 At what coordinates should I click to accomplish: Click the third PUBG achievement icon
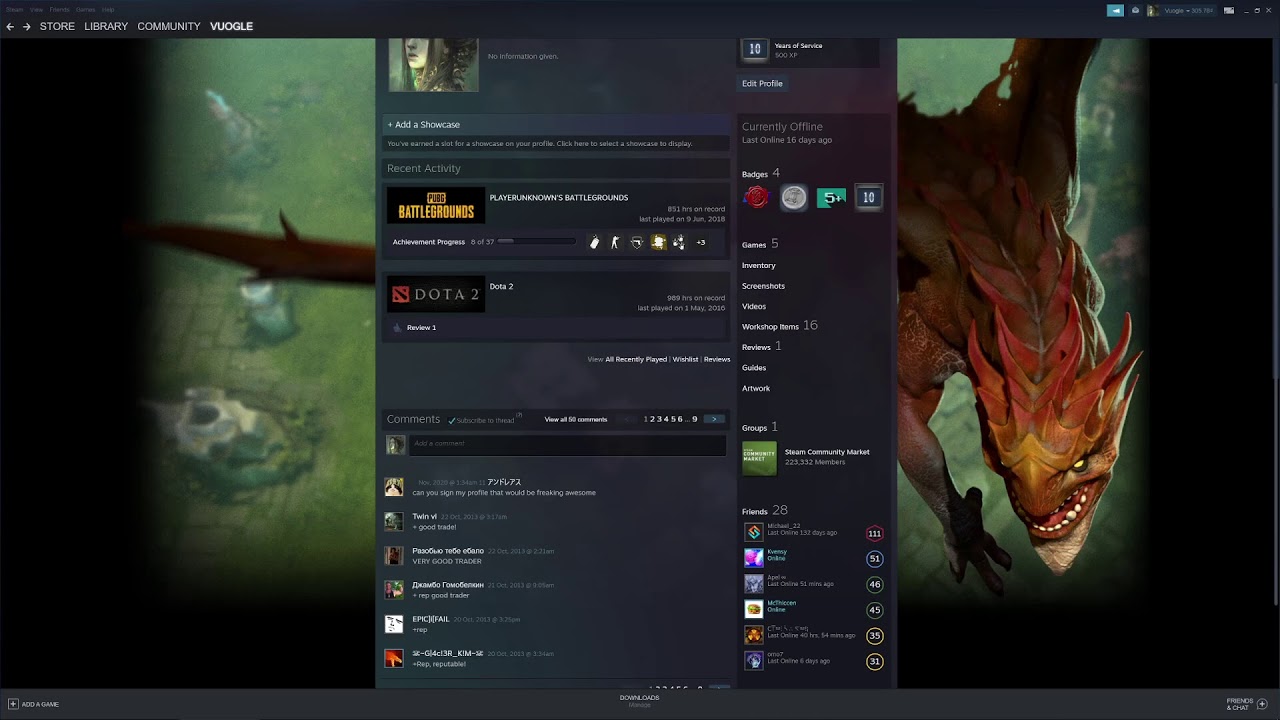(x=636, y=242)
